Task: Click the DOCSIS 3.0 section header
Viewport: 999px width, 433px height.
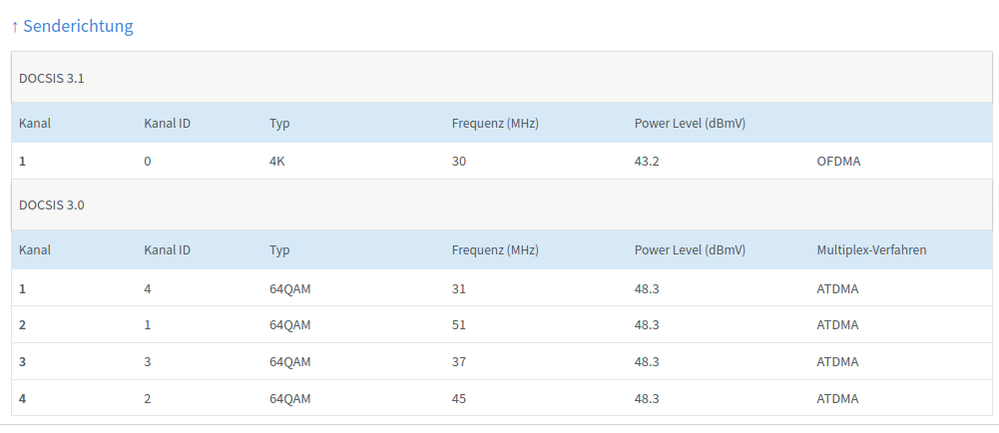Action: click(51, 204)
